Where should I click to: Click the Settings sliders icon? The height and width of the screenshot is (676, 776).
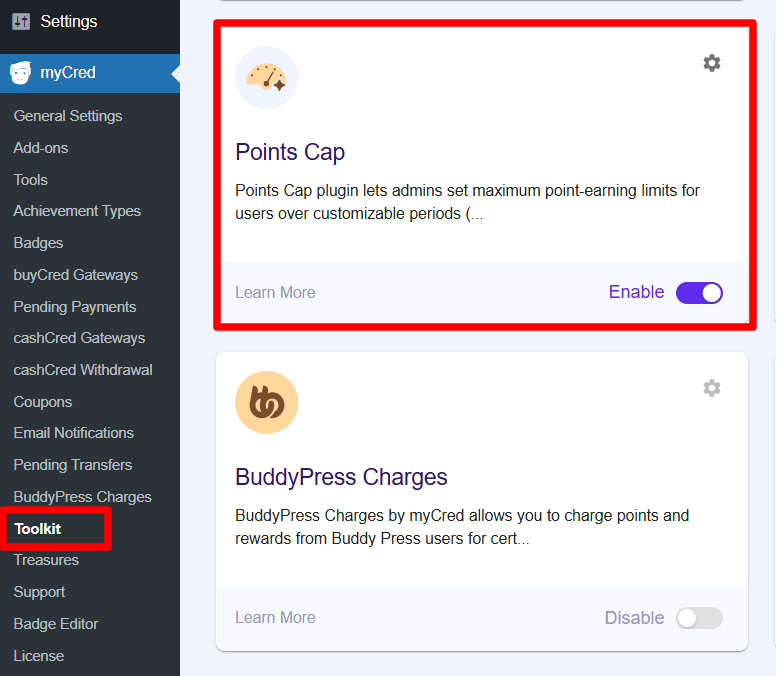pyautogui.click(x=21, y=21)
